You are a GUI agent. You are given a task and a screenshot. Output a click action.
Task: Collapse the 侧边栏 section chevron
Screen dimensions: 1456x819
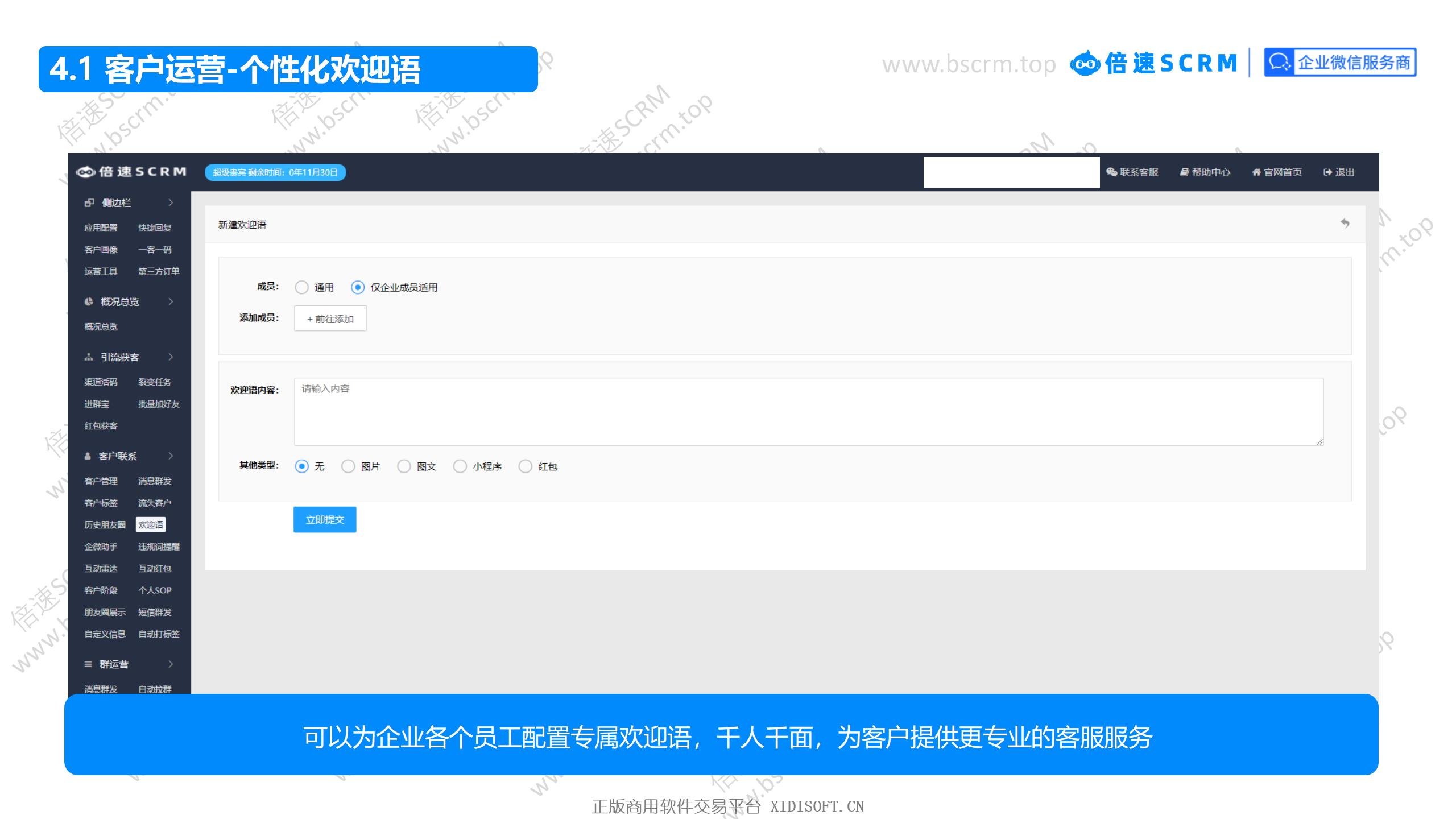pos(171,202)
